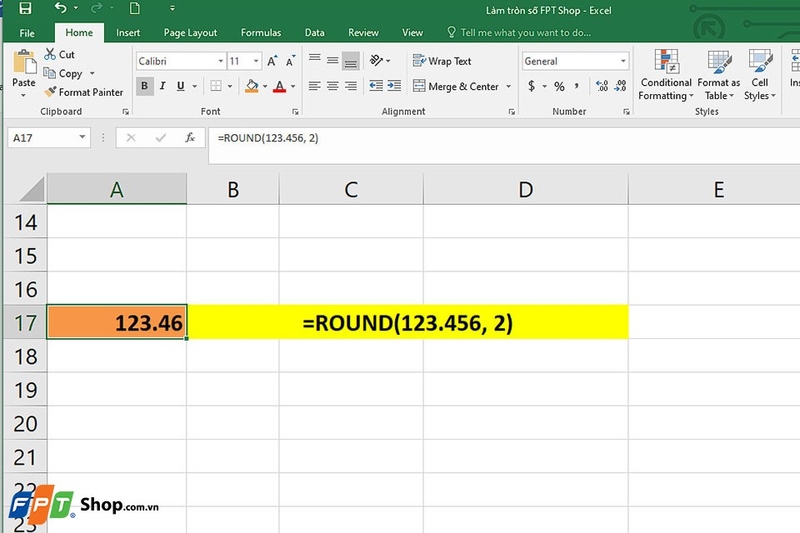Expand the Copy options arrow
The width and height of the screenshot is (800, 533).
[92, 73]
